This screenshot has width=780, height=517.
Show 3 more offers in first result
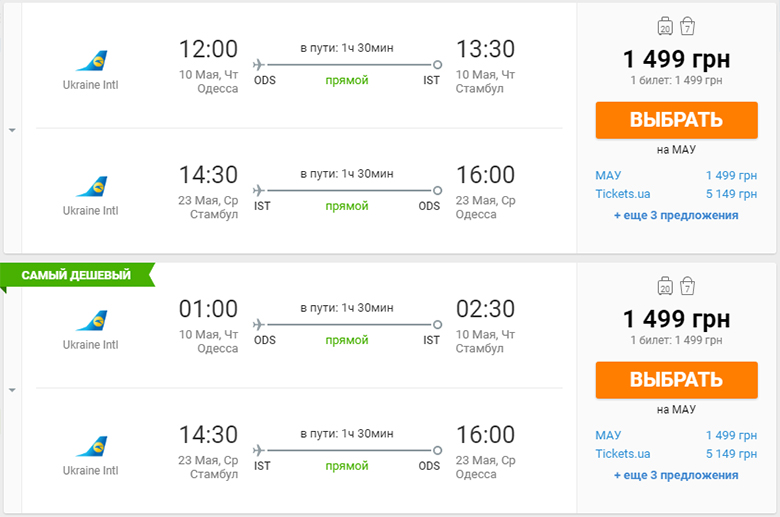coord(676,215)
